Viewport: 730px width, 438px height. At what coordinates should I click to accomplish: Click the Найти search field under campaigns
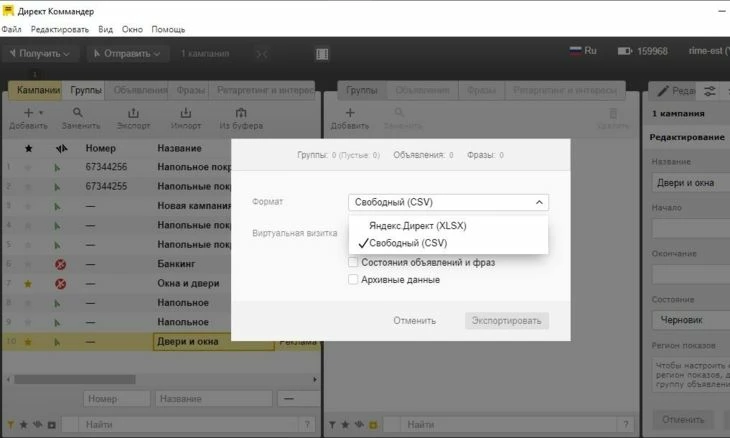tap(189, 425)
